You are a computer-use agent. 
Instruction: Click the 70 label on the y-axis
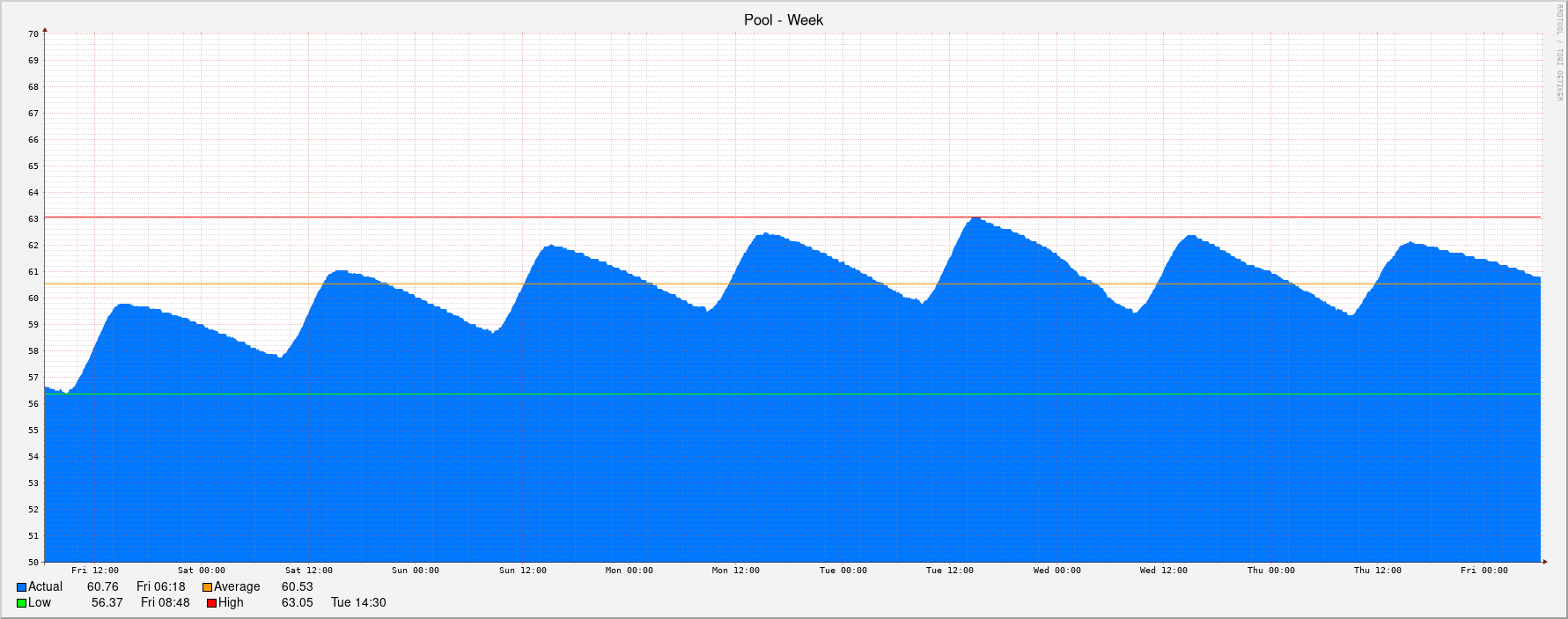[33, 34]
